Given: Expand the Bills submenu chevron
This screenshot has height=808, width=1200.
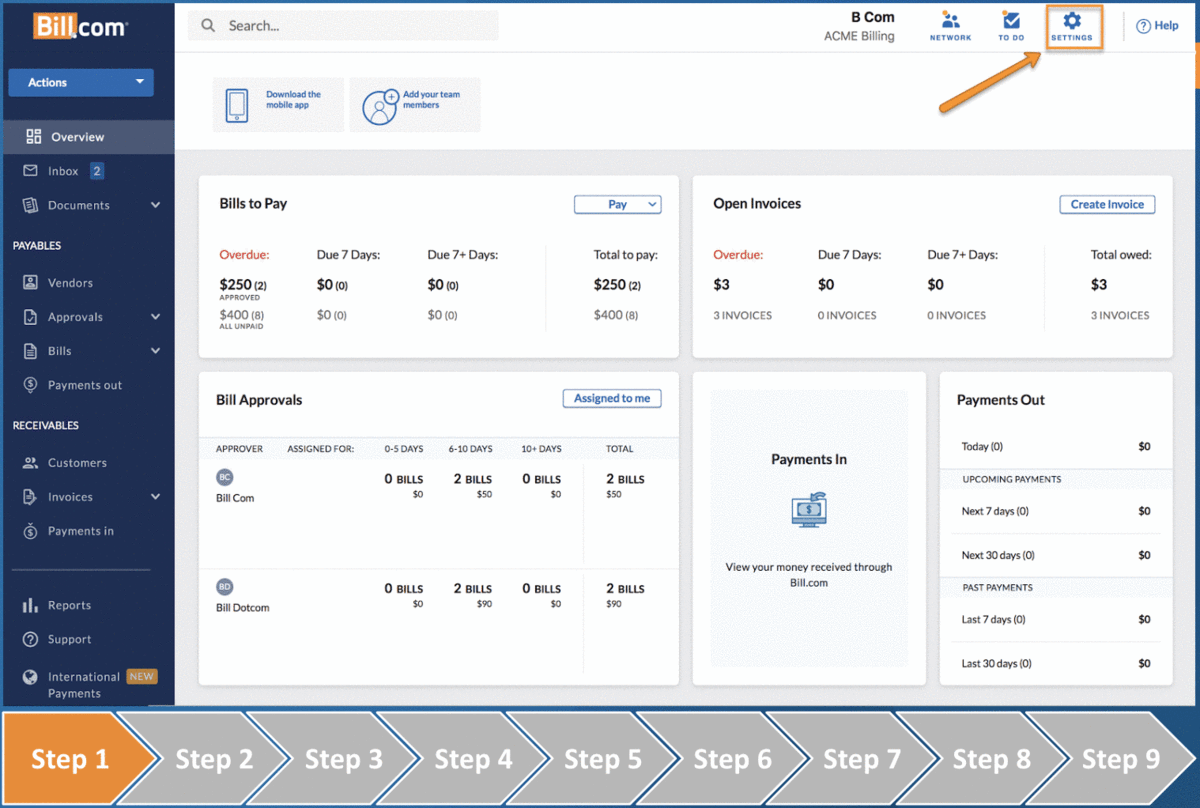Looking at the screenshot, I should (x=155, y=351).
